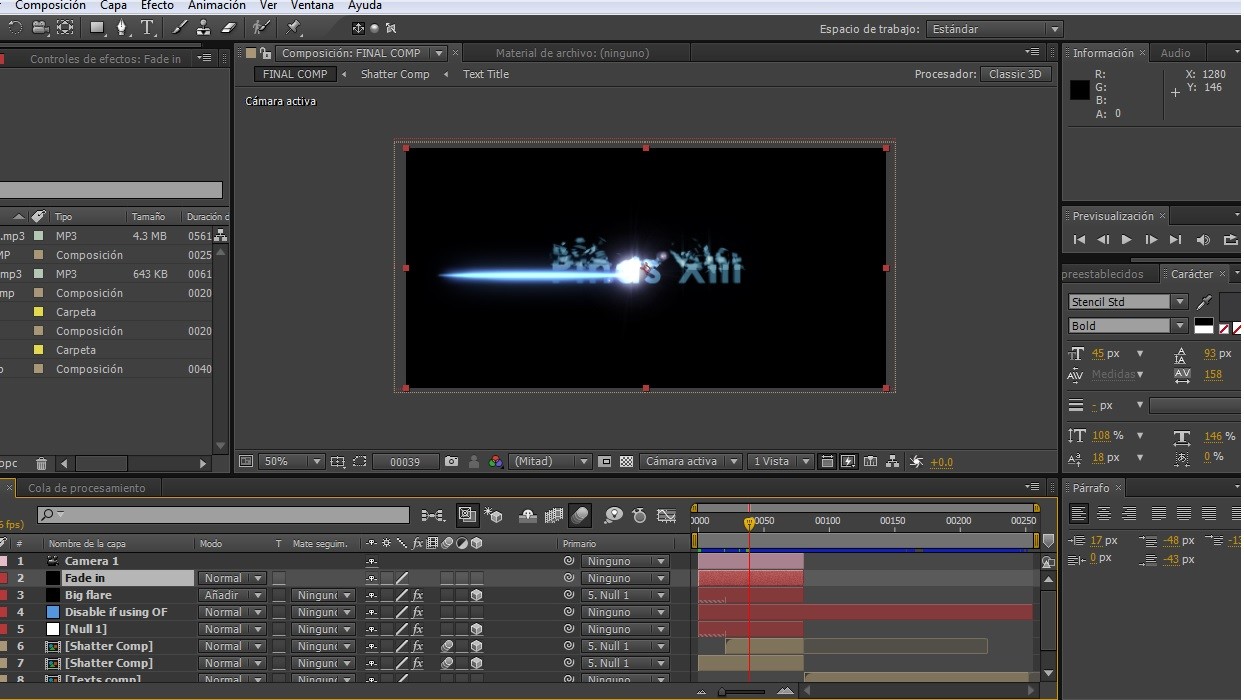Take a snapshot with the camera icon
Viewport: 1244px width, 700px height.
click(x=452, y=462)
